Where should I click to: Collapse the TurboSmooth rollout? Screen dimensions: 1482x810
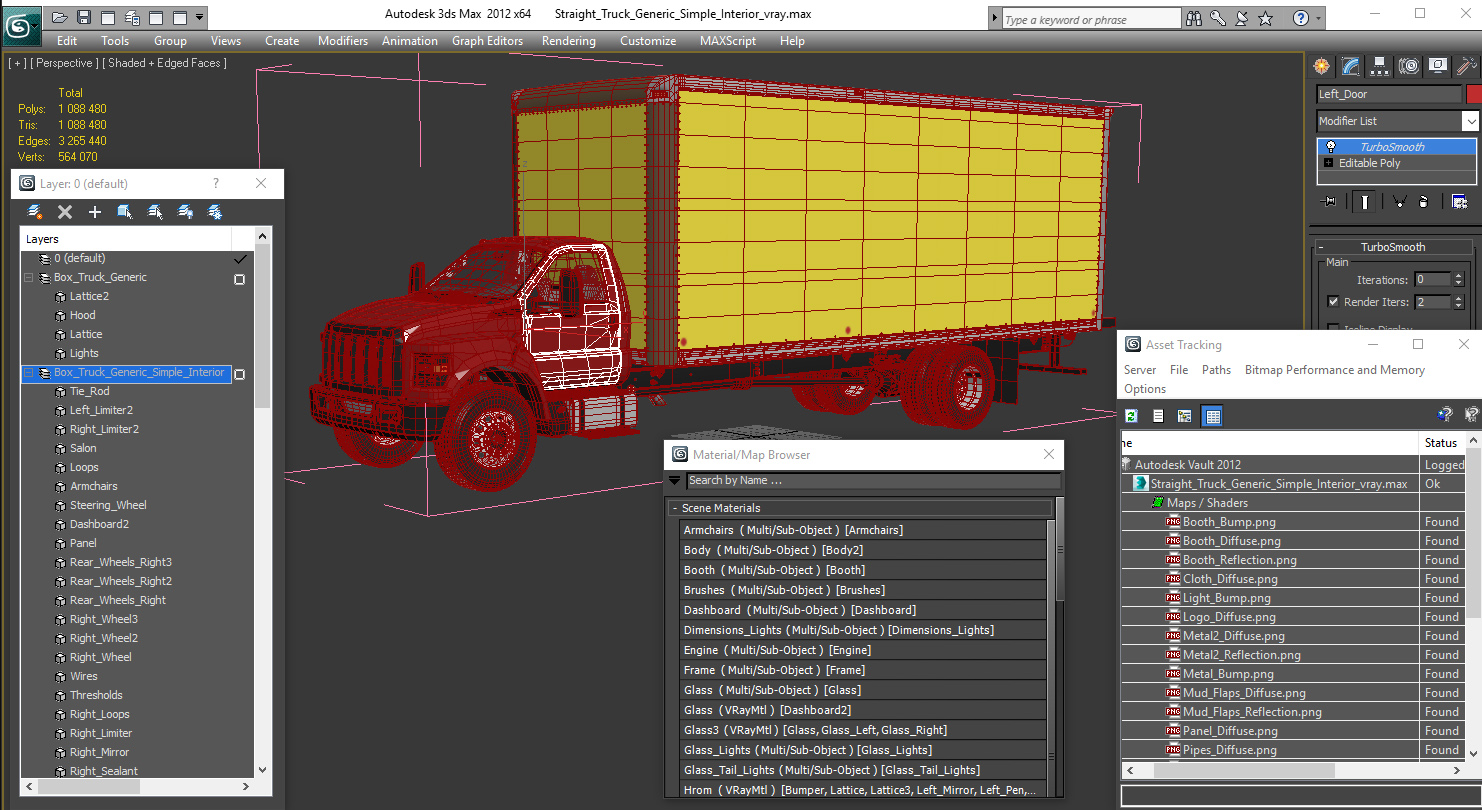pyautogui.click(x=1393, y=247)
